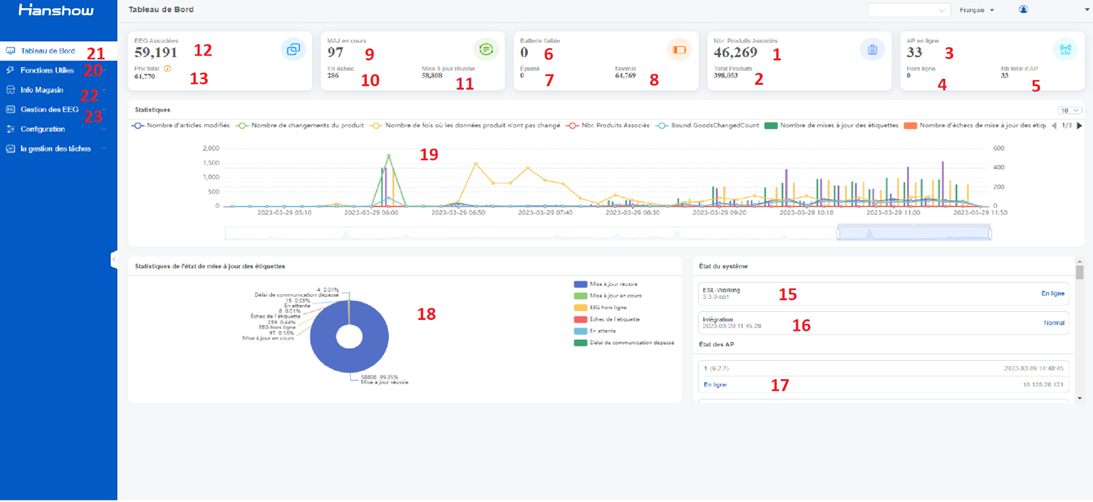Open the statistics count dropdown showing 10

[x=1070, y=110]
